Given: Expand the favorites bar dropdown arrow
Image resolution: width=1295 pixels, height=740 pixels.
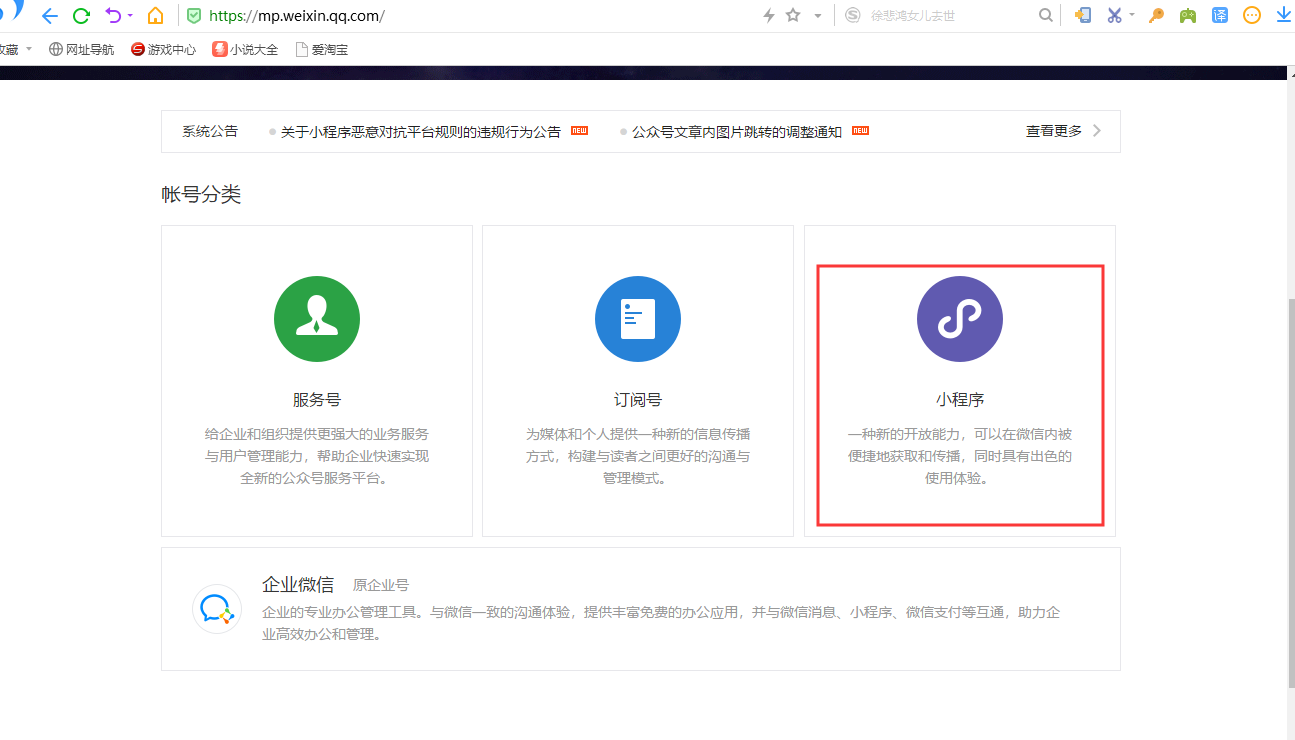Looking at the screenshot, I should (x=29, y=49).
